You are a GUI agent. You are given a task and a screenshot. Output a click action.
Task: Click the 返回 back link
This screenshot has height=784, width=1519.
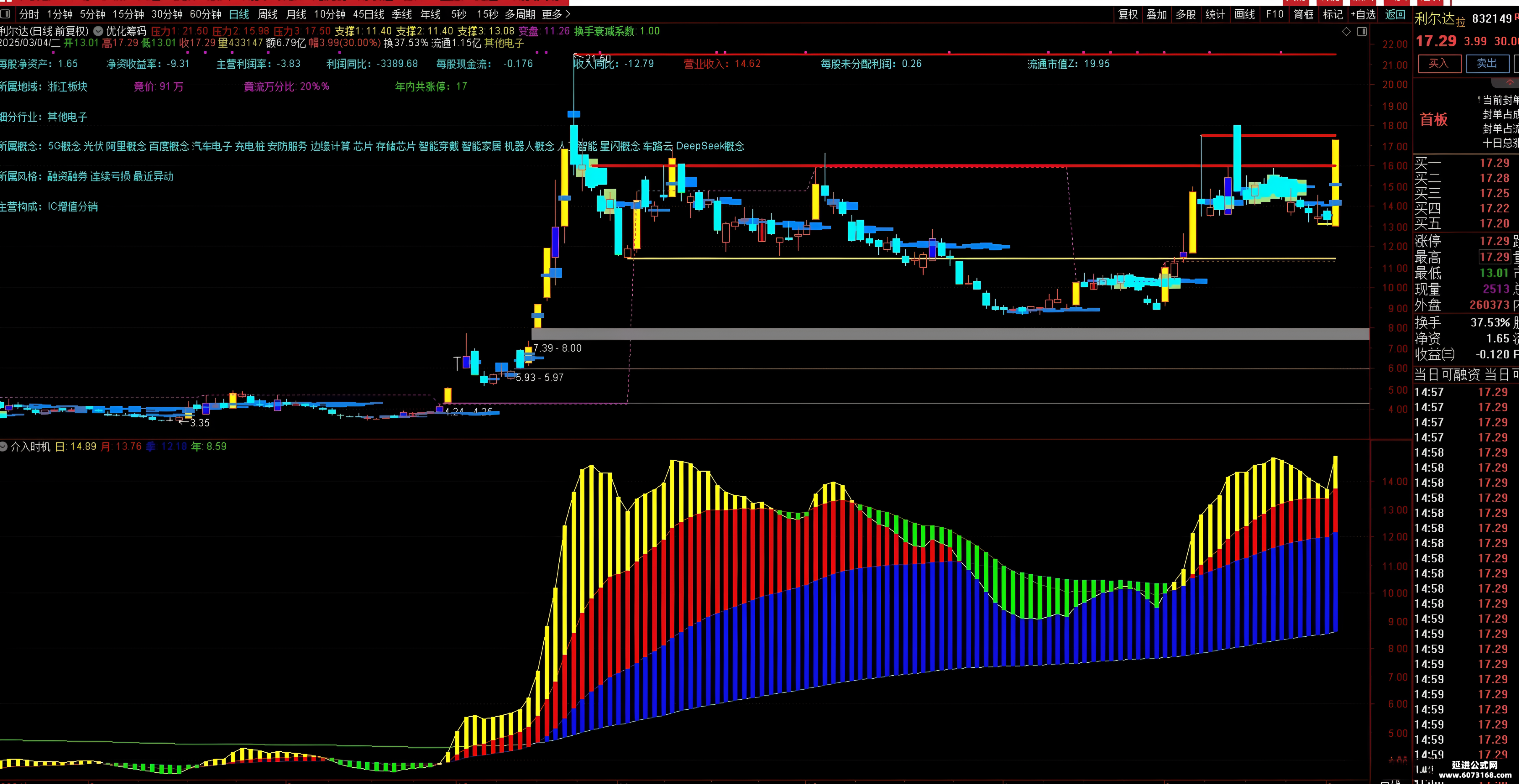tap(1395, 14)
